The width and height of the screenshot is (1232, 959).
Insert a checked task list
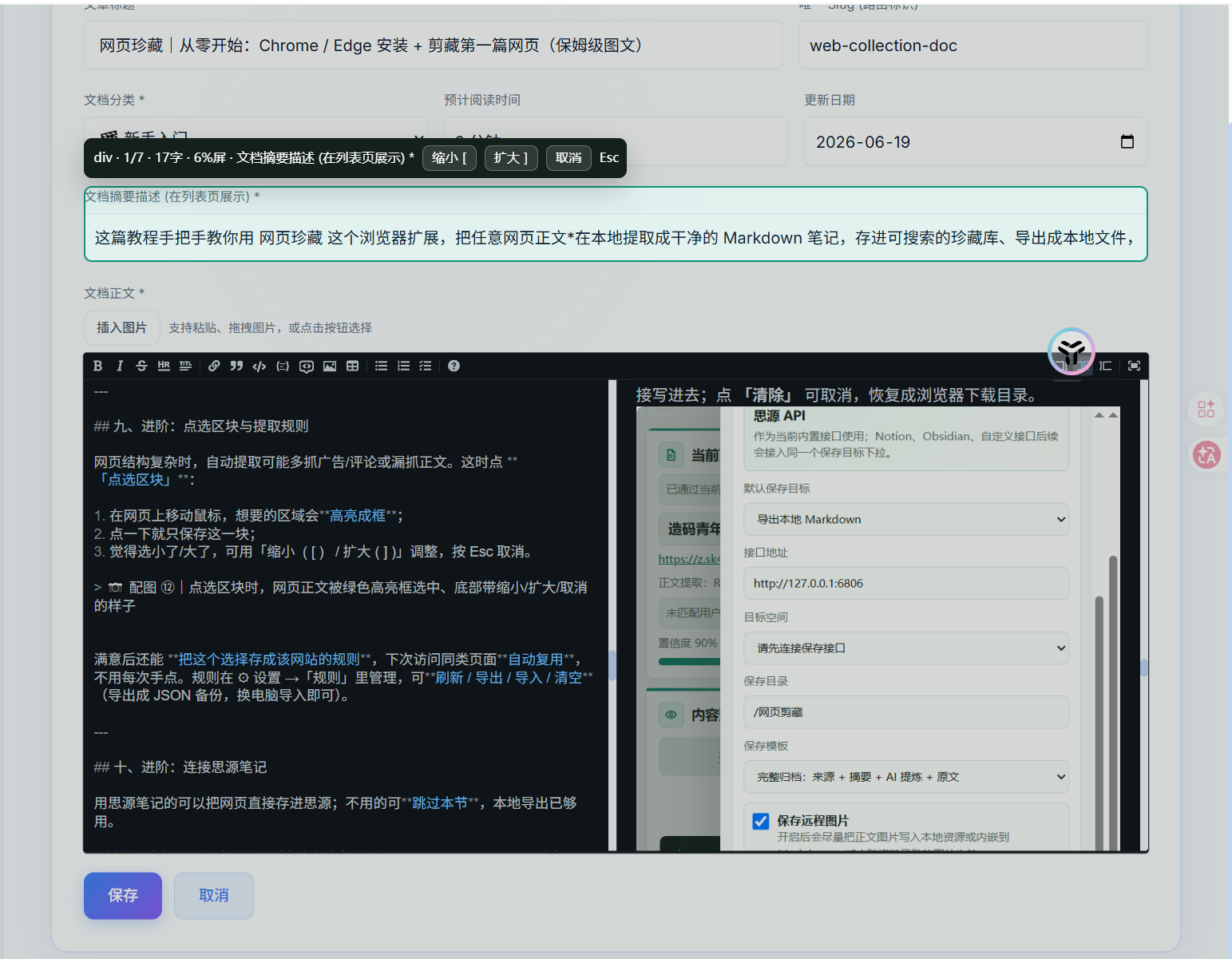point(426,366)
